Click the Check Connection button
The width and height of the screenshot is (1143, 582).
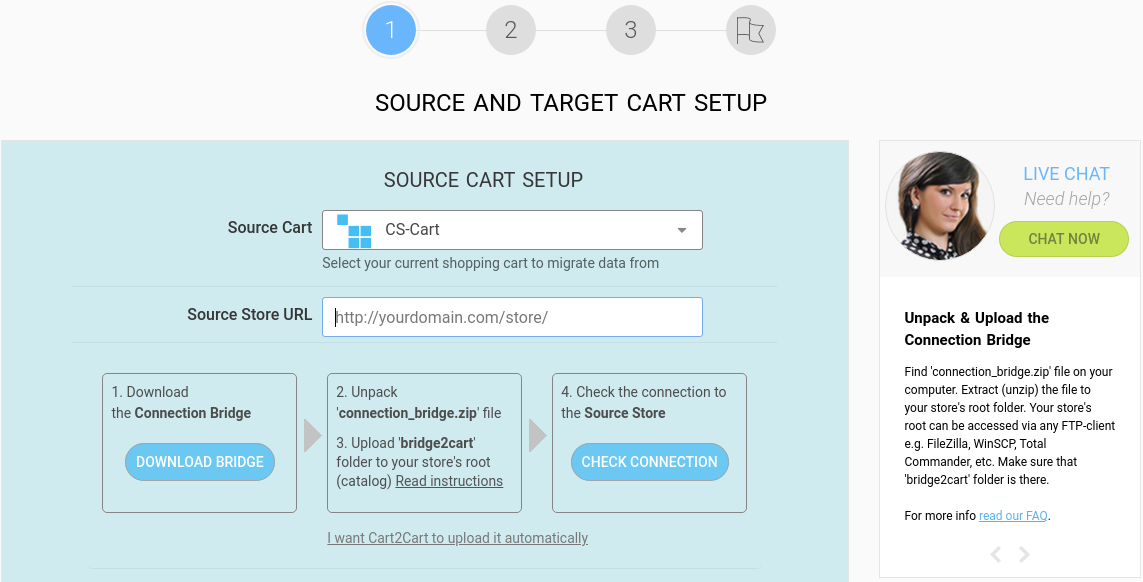pos(649,462)
